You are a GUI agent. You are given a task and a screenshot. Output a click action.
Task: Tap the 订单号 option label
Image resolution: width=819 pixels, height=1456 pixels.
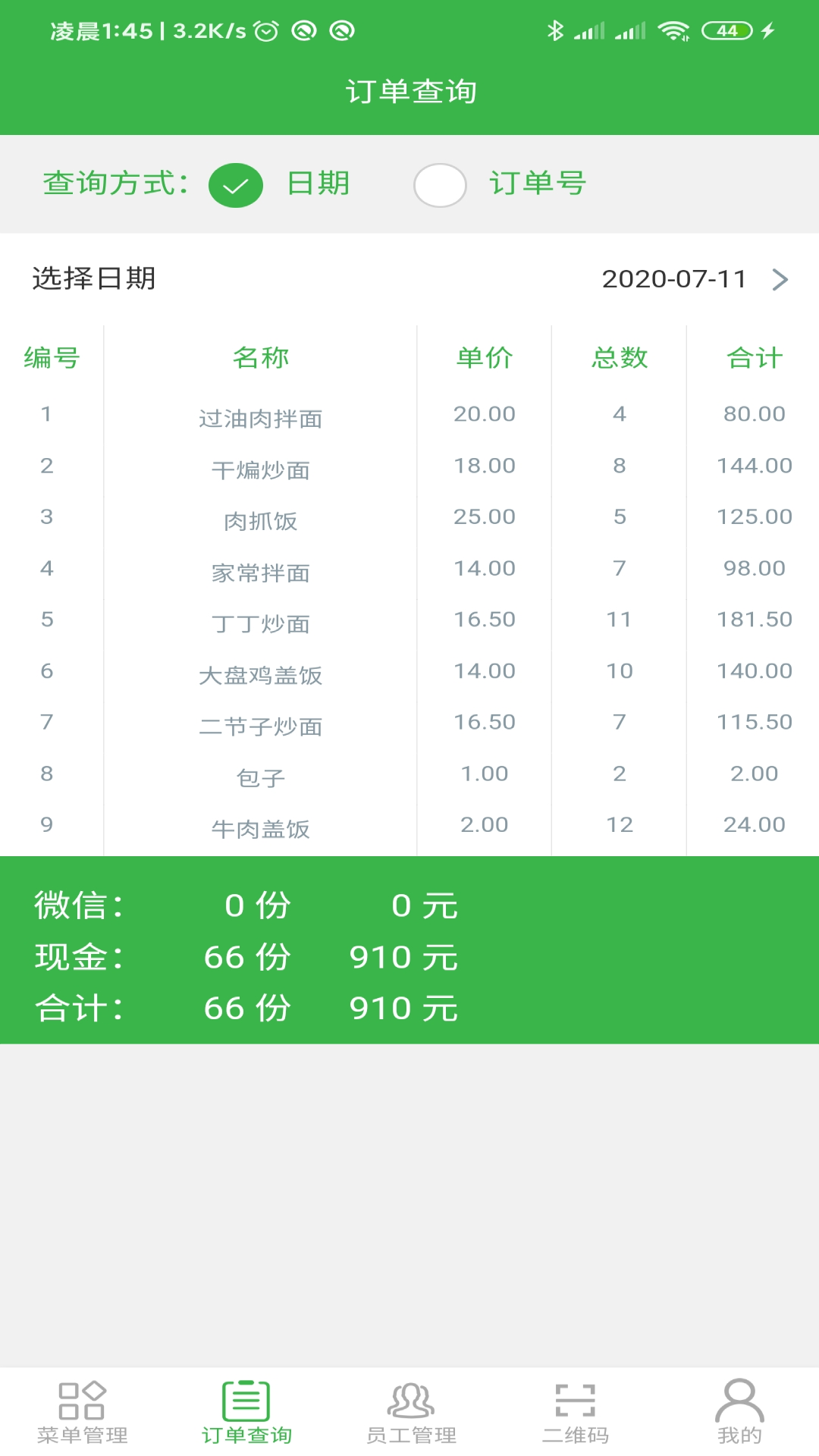538,184
